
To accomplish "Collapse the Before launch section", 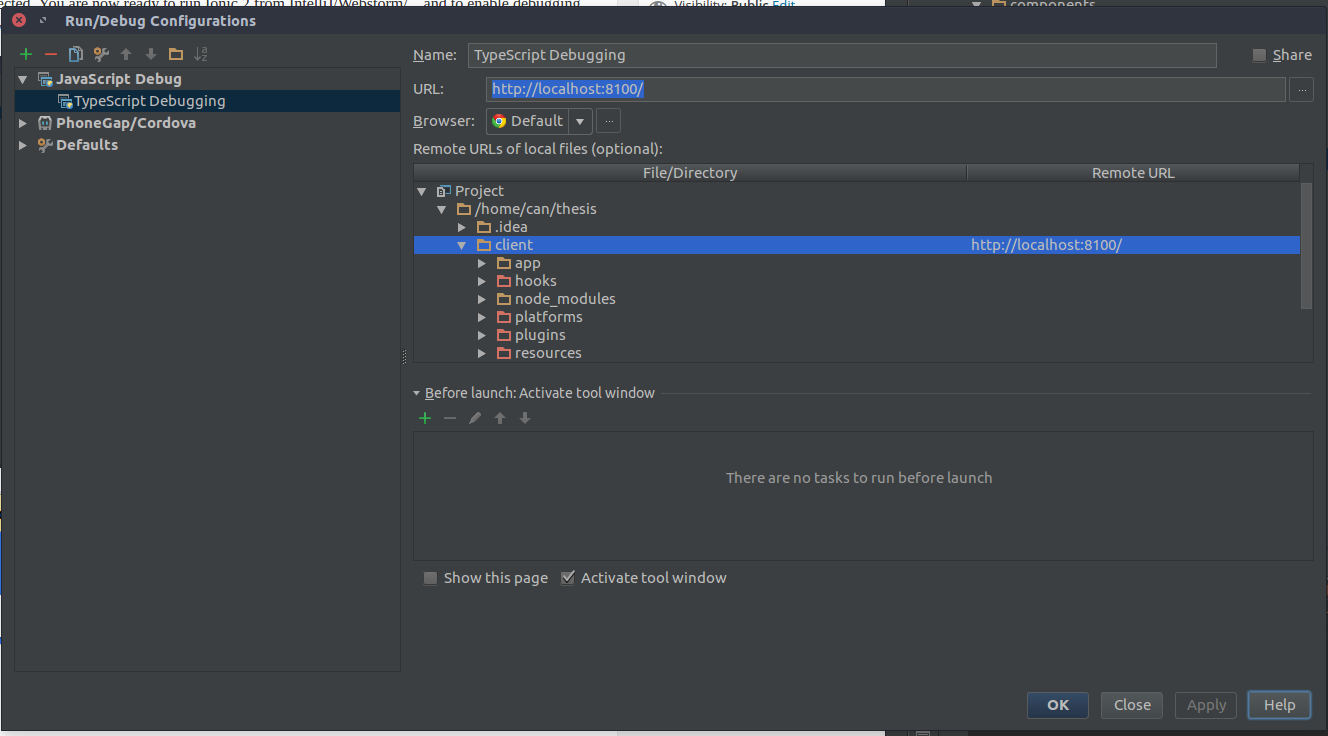I will coord(417,394).
